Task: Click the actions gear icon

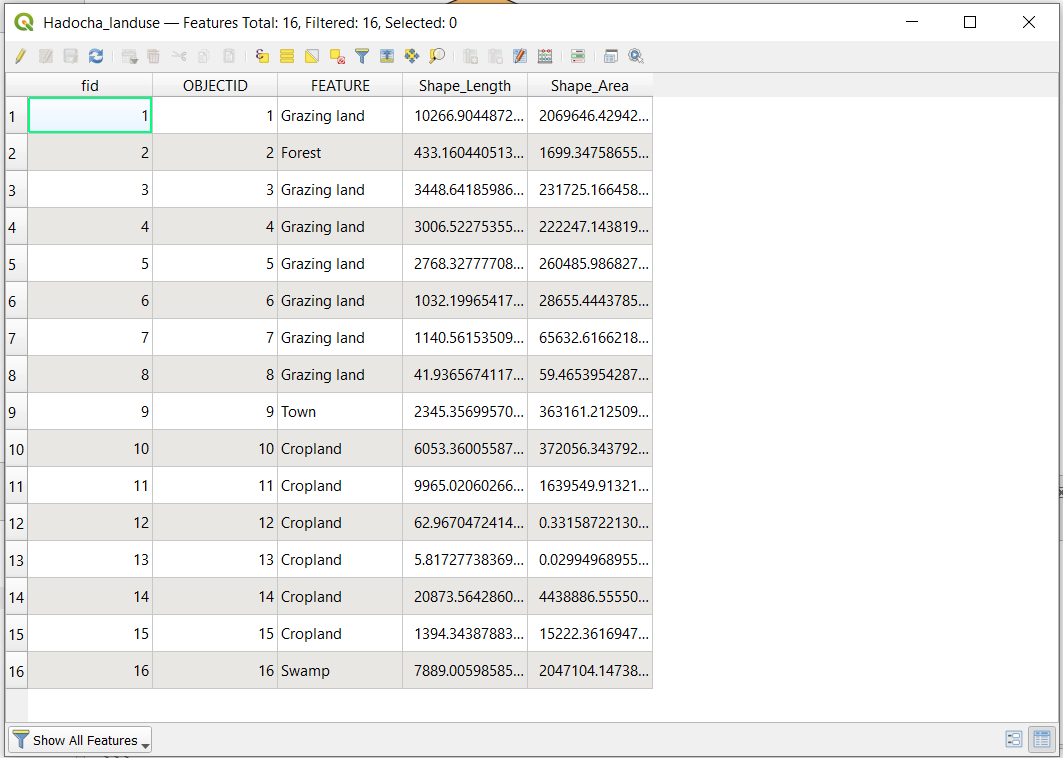Action: tap(636, 56)
